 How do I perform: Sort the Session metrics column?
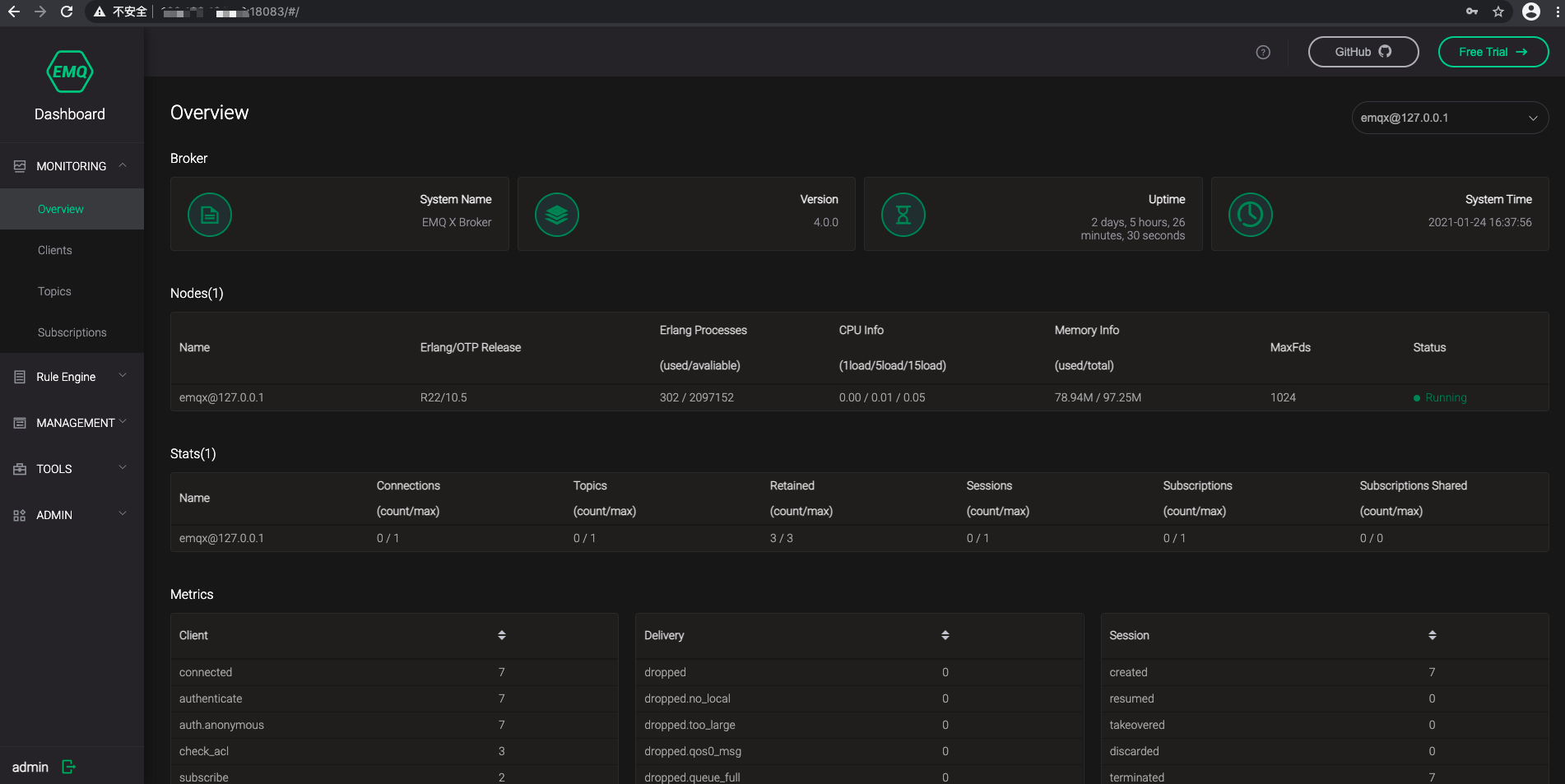click(x=1433, y=635)
